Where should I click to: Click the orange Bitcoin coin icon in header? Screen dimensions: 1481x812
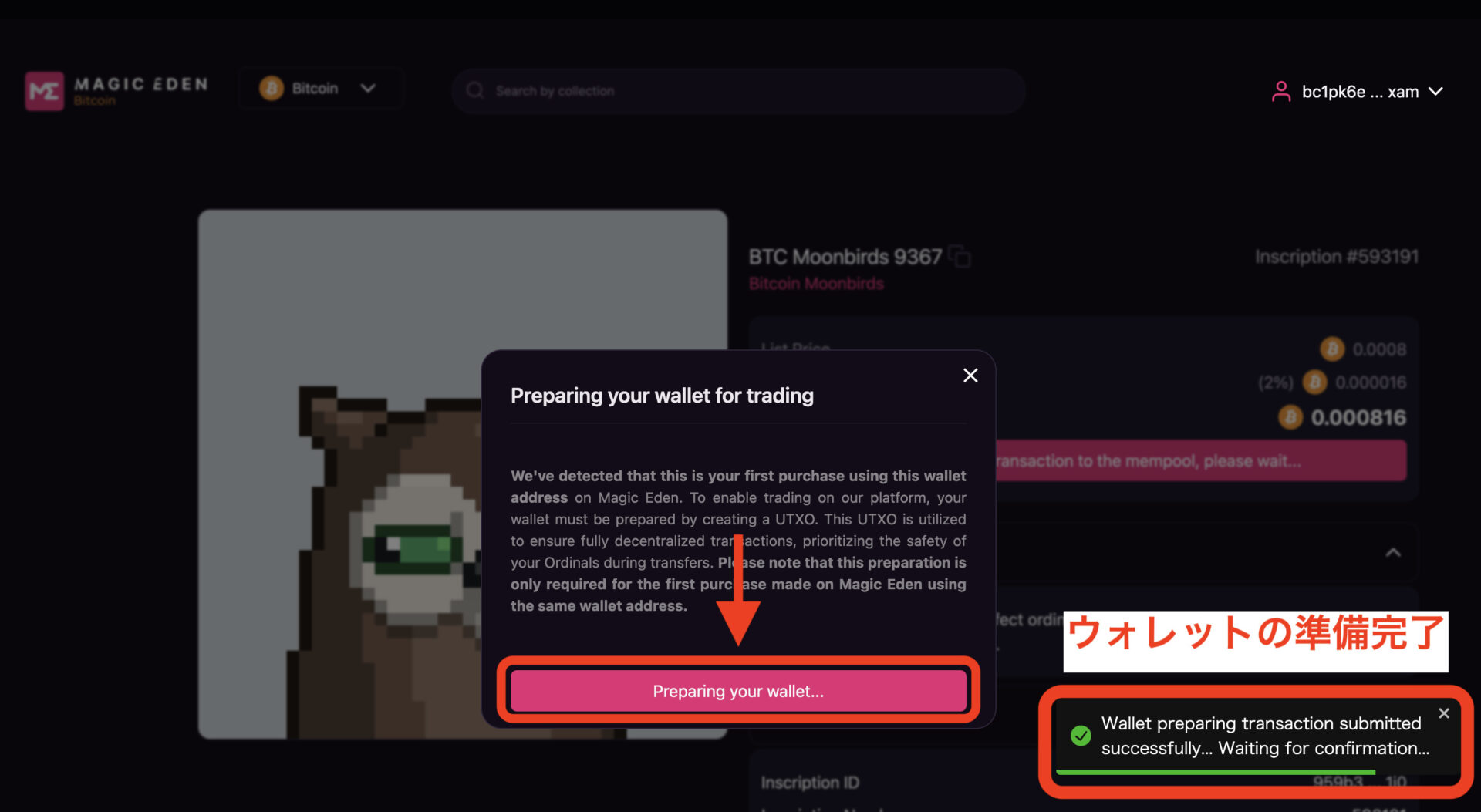[x=271, y=89]
